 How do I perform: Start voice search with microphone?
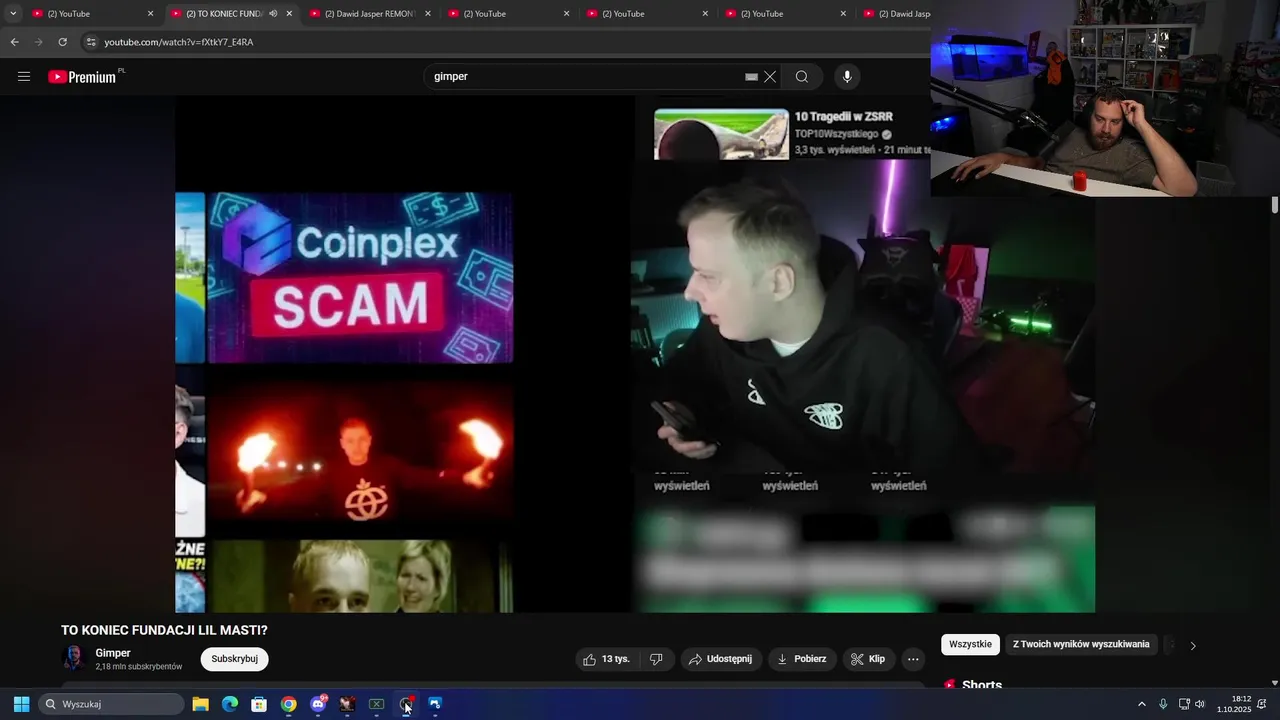pyautogui.click(x=847, y=76)
